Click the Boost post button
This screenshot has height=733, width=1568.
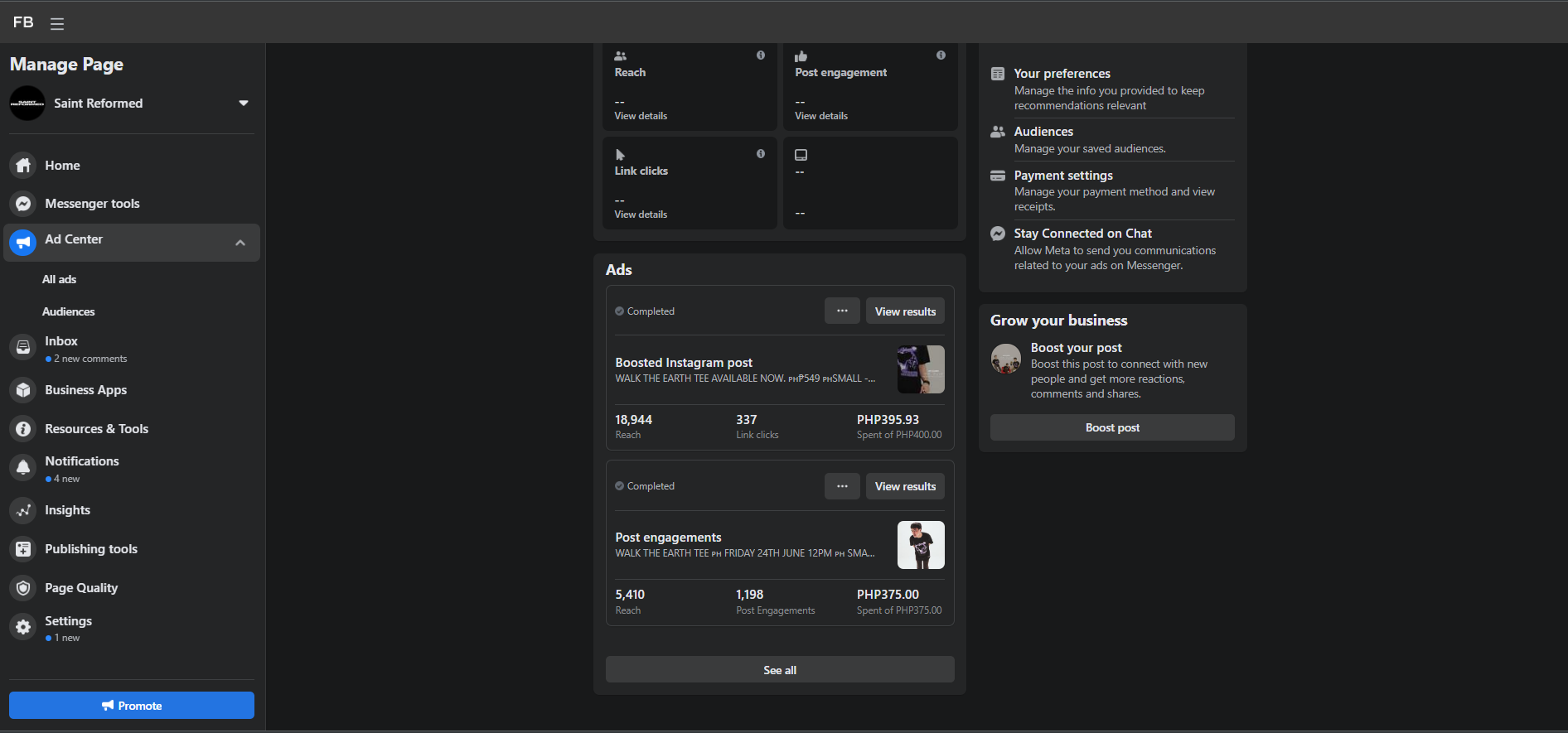(1112, 427)
